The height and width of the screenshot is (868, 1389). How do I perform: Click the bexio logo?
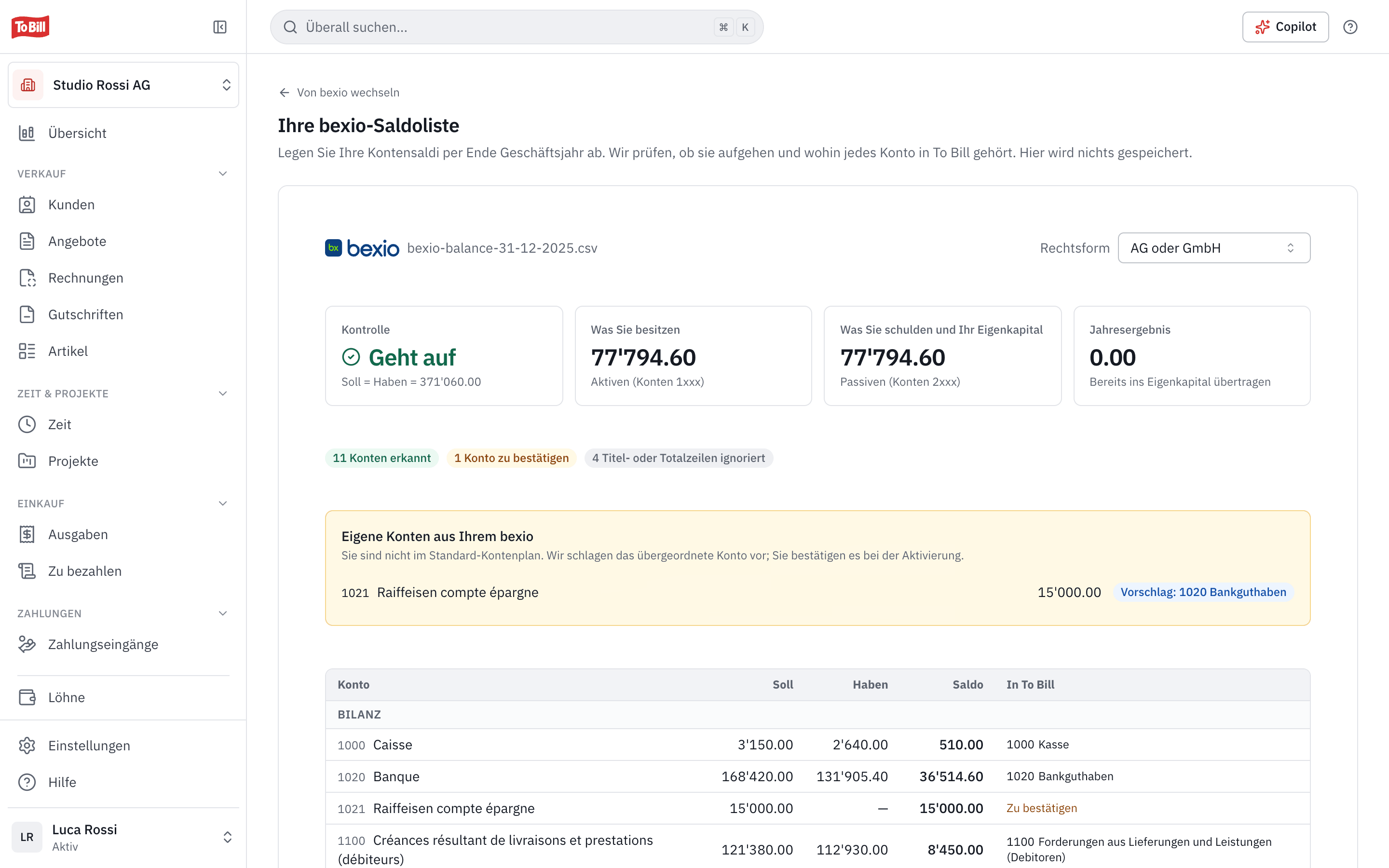[362, 248]
